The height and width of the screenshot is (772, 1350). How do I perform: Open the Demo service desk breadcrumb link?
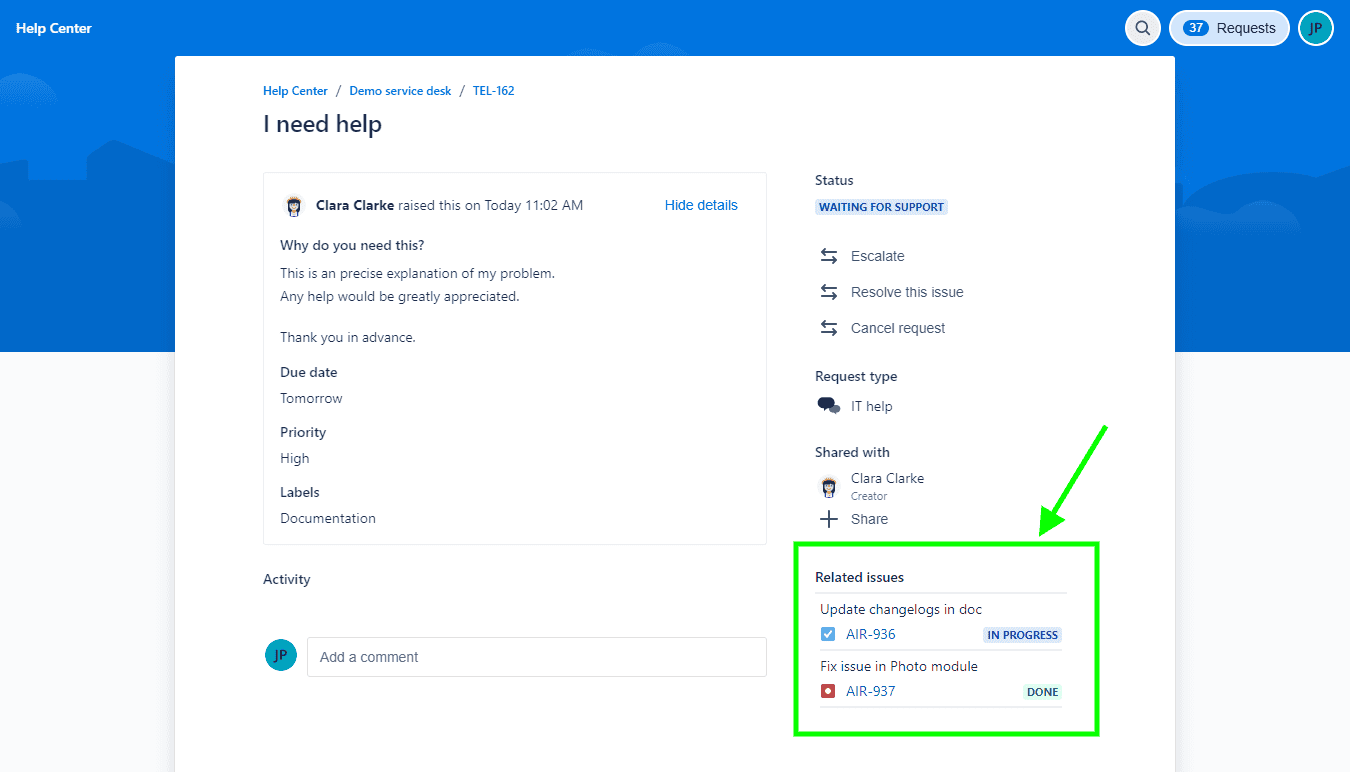[x=400, y=90]
